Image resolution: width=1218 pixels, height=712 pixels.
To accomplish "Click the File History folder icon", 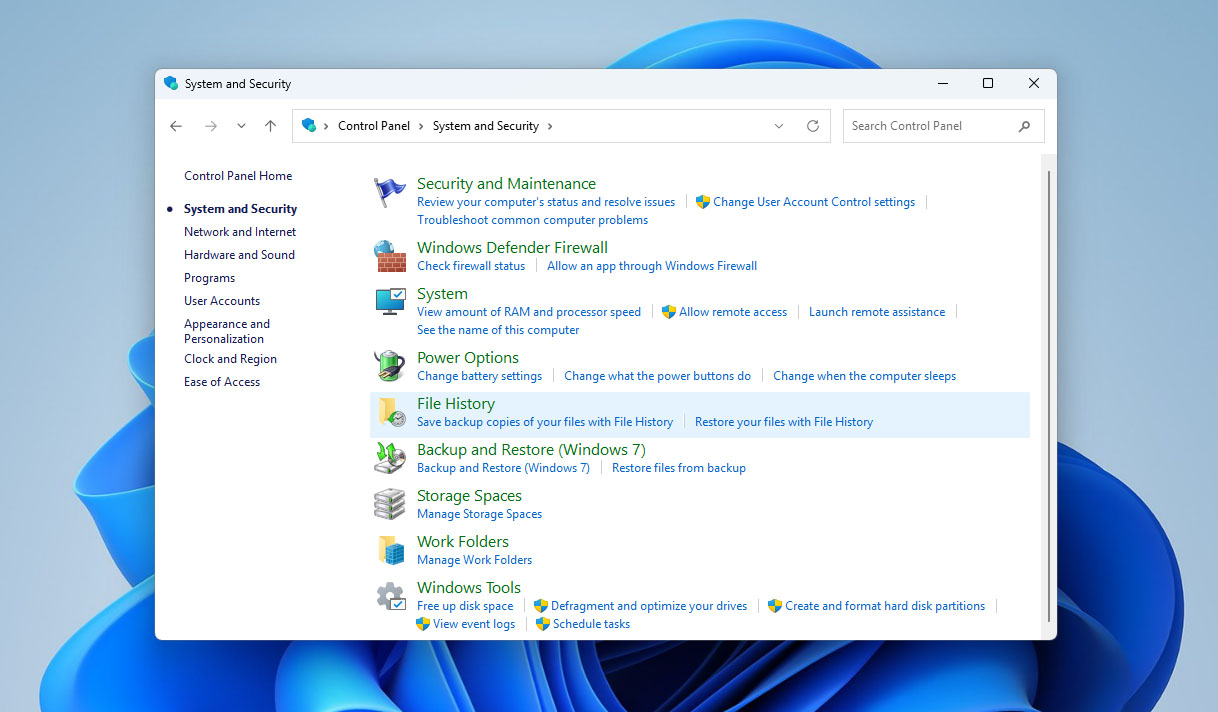I will [391, 411].
